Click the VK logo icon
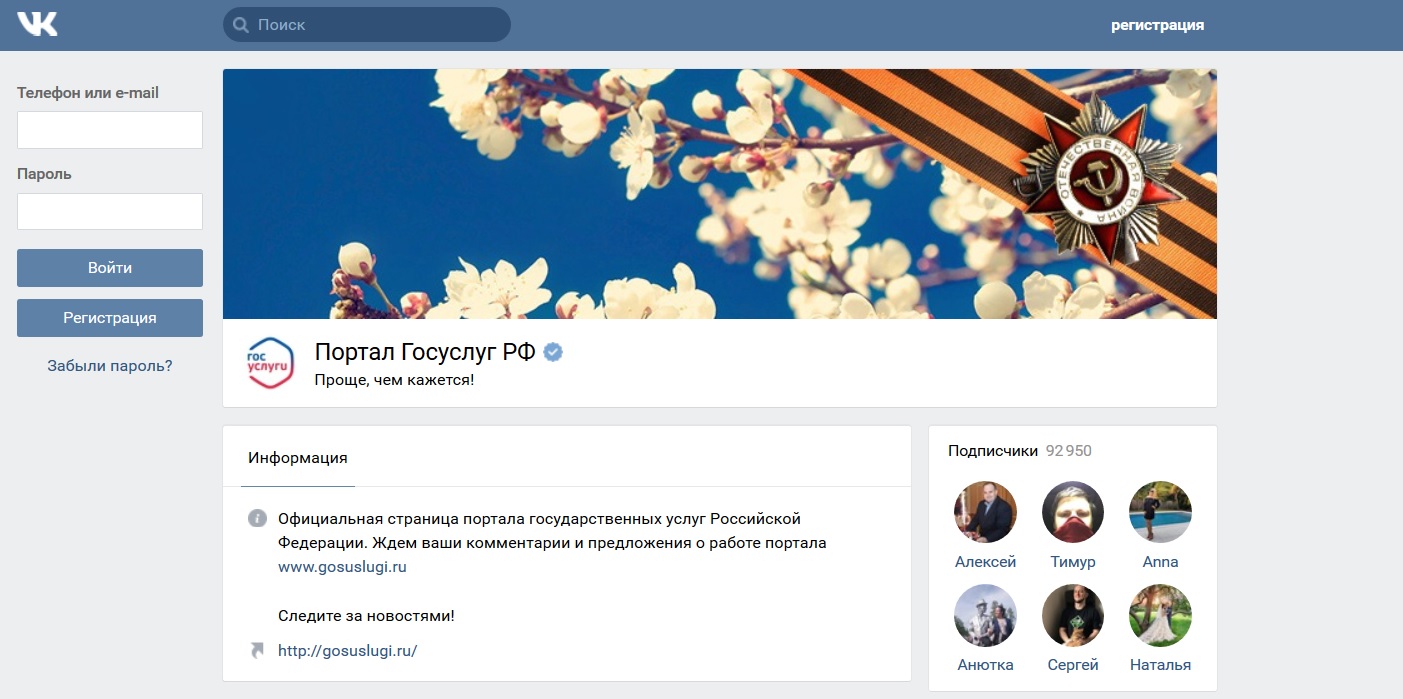 [x=37, y=24]
